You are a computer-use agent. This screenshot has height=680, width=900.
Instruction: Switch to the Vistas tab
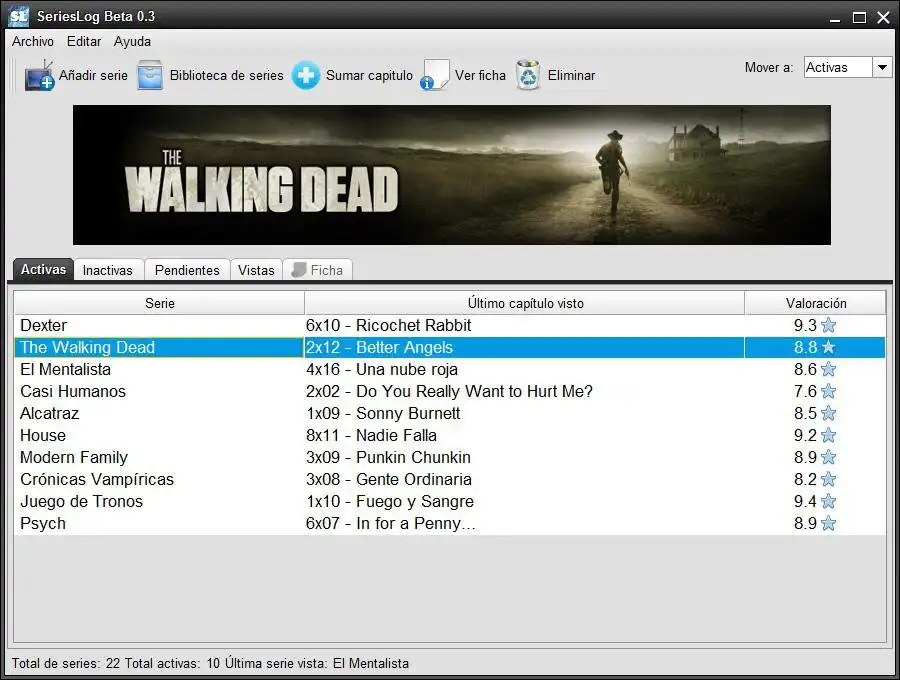tap(256, 270)
